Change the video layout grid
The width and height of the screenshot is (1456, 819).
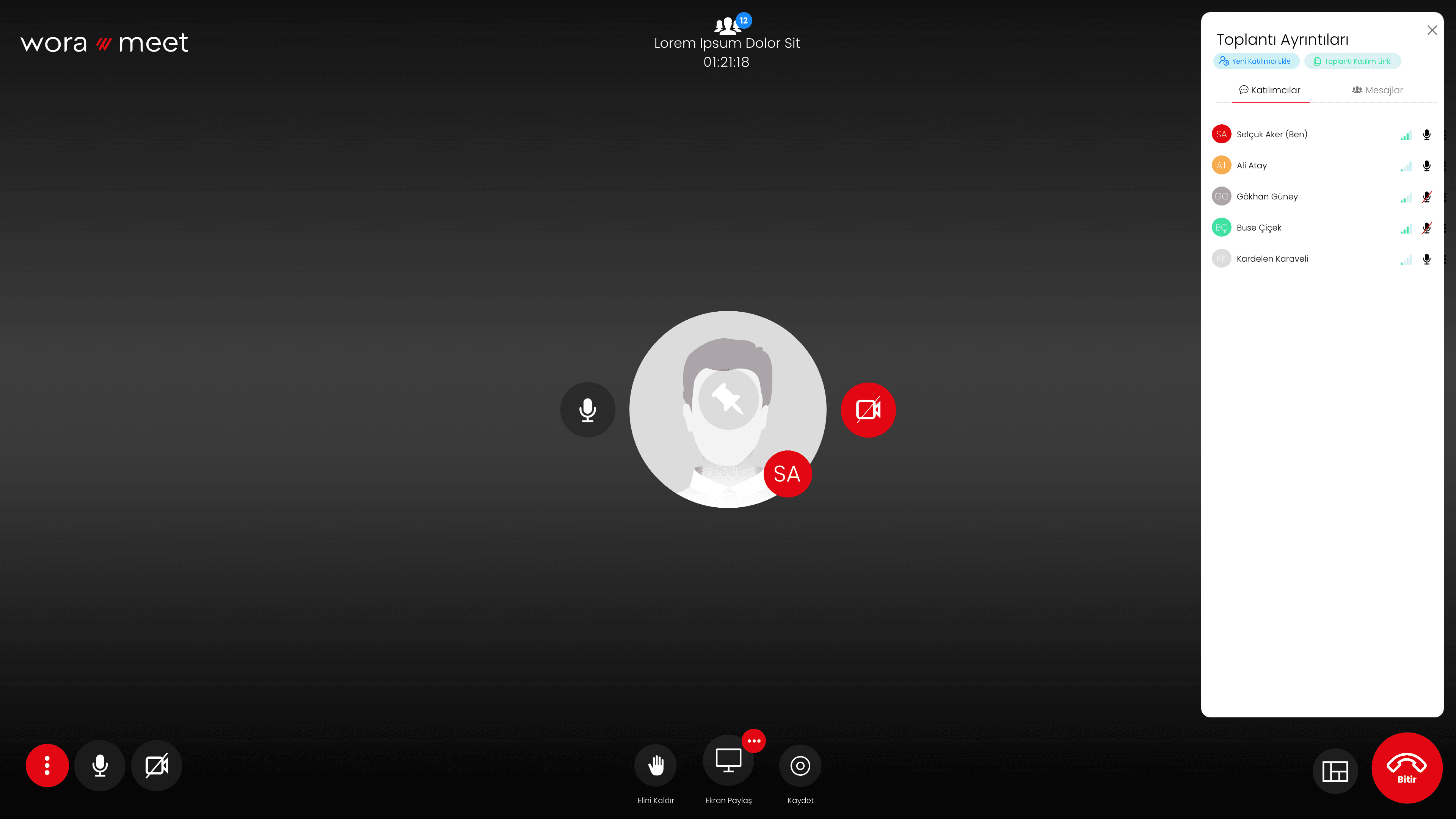tap(1335, 771)
